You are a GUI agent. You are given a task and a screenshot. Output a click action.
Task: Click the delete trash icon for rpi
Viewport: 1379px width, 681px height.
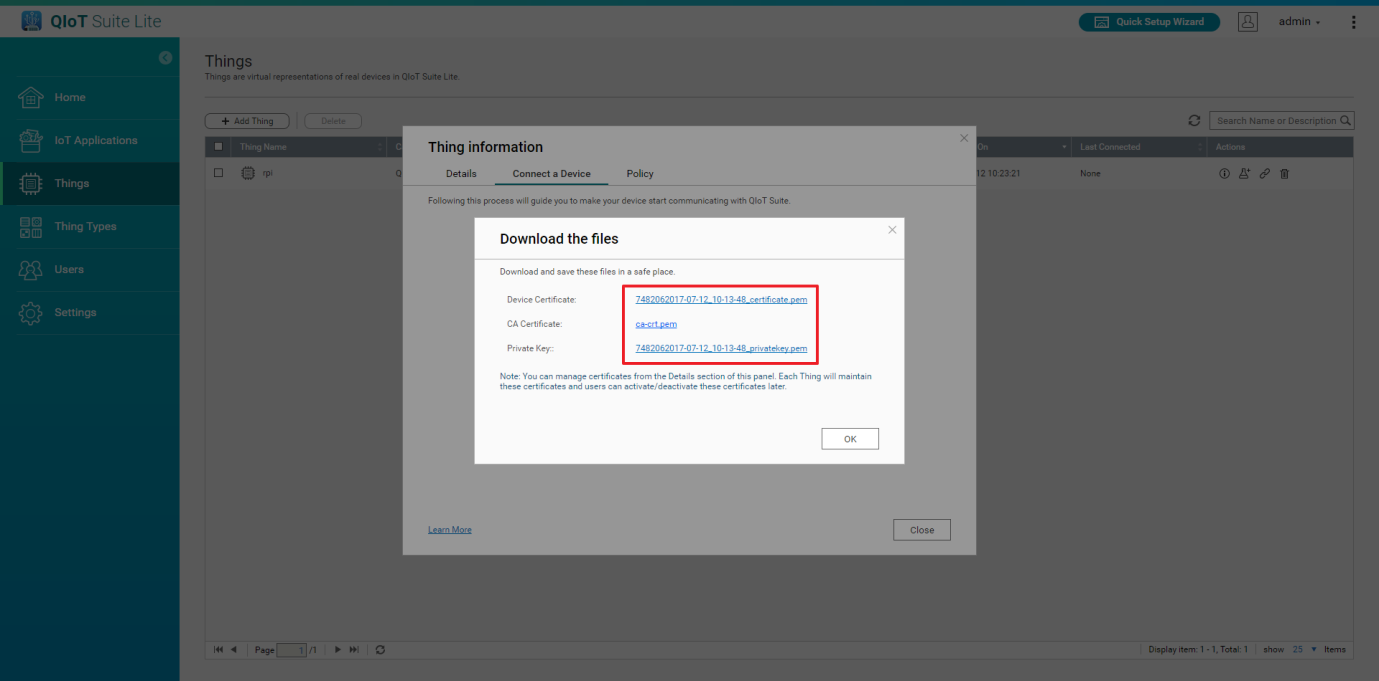click(1285, 174)
